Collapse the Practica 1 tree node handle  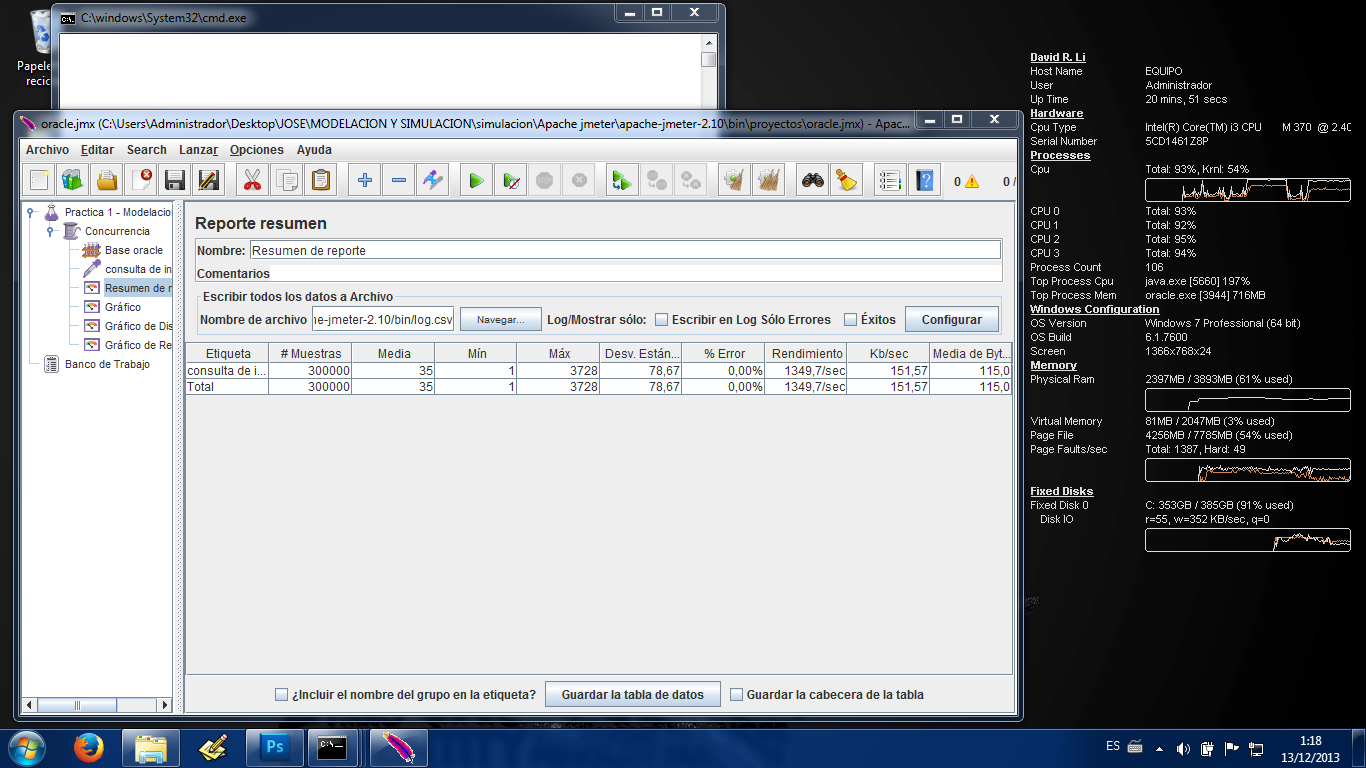point(31,212)
